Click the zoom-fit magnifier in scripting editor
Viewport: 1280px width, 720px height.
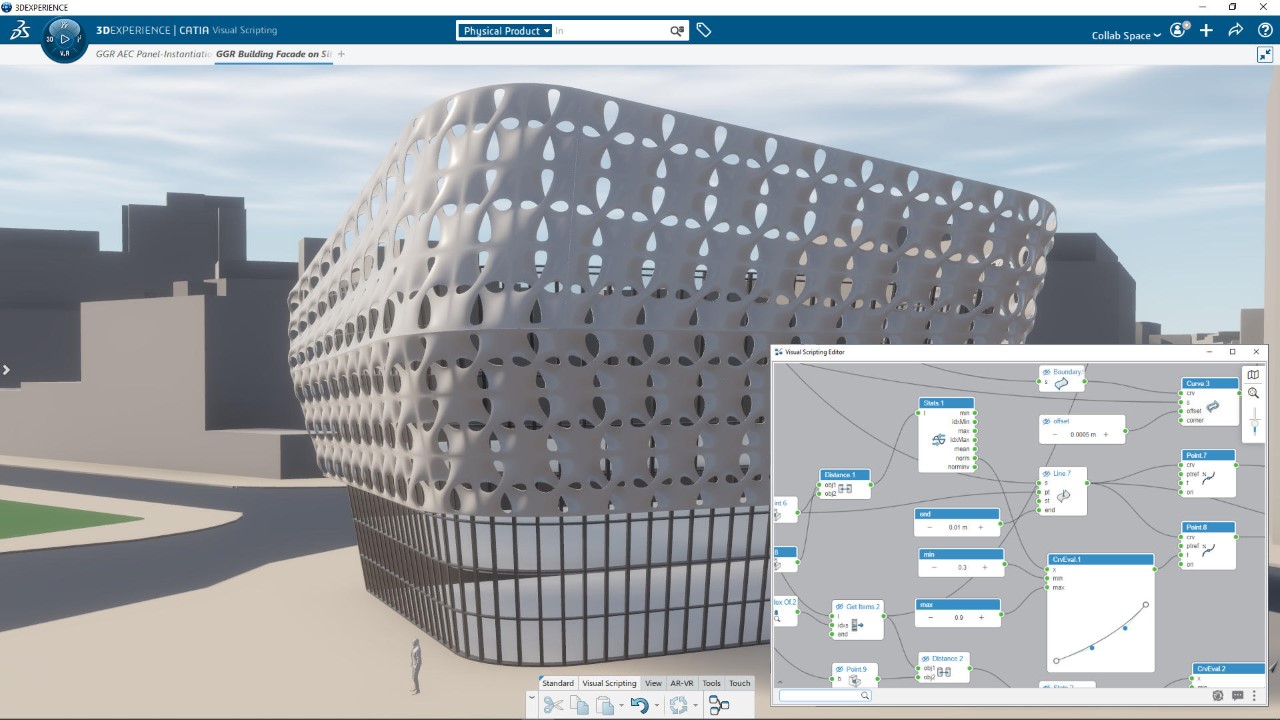coord(1253,394)
